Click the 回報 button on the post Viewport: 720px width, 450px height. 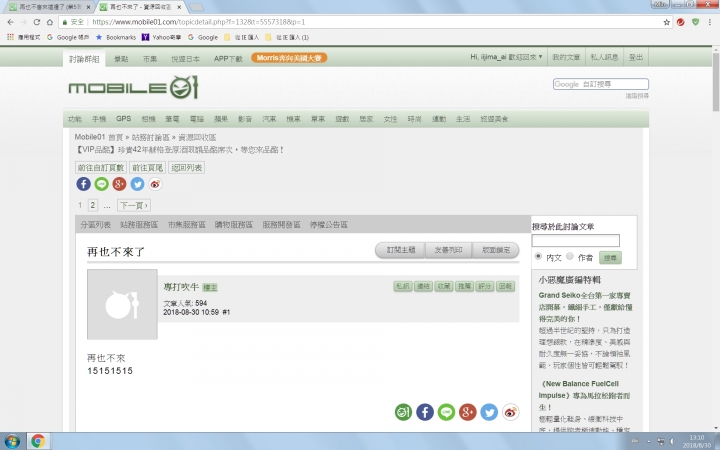click(505, 286)
